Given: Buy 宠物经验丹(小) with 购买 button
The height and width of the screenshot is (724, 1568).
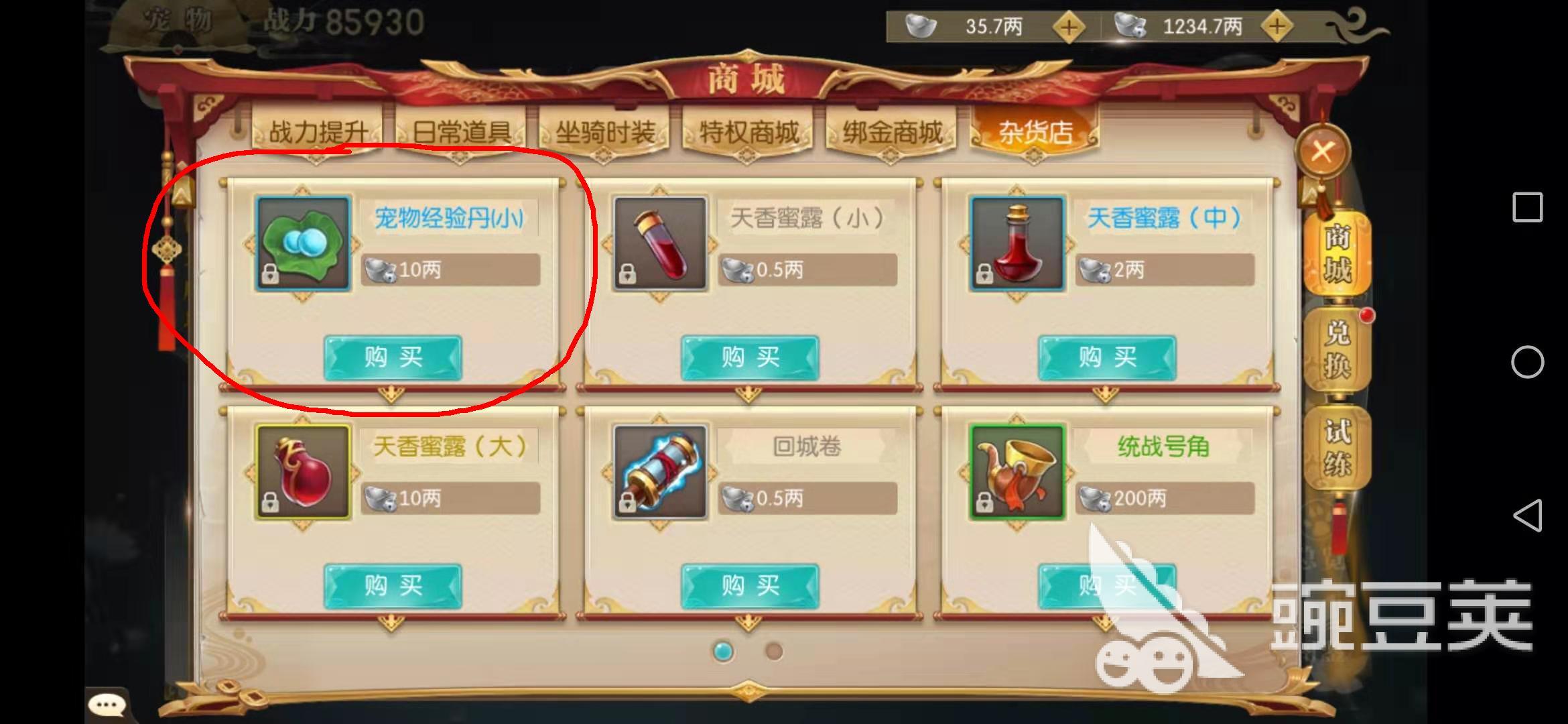Looking at the screenshot, I should tap(393, 357).
